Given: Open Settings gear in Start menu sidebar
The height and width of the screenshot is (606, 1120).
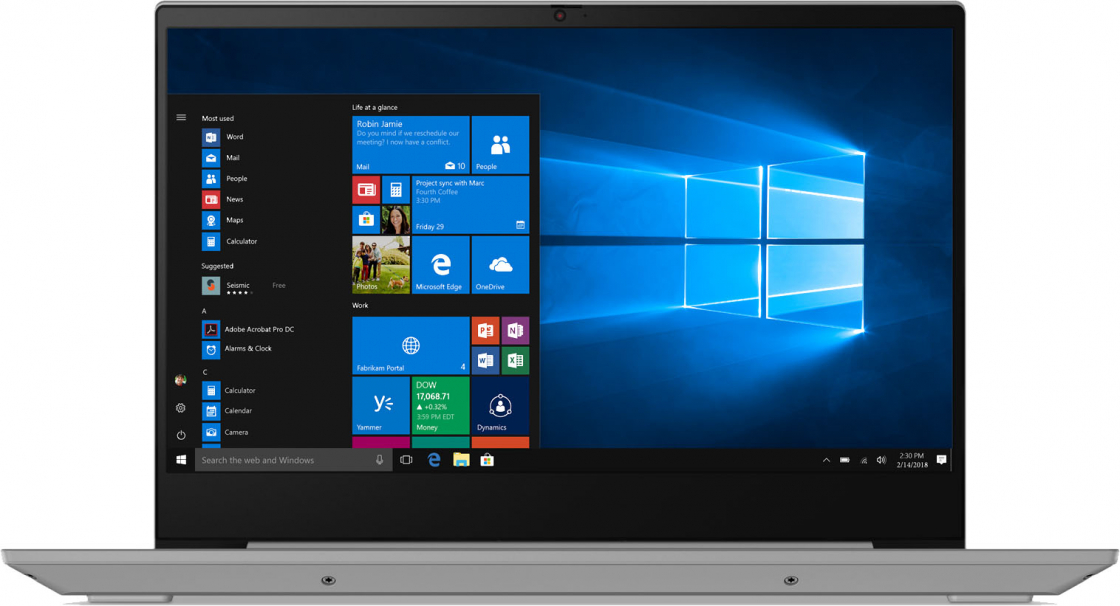Looking at the screenshot, I should [x=181, y=408].
